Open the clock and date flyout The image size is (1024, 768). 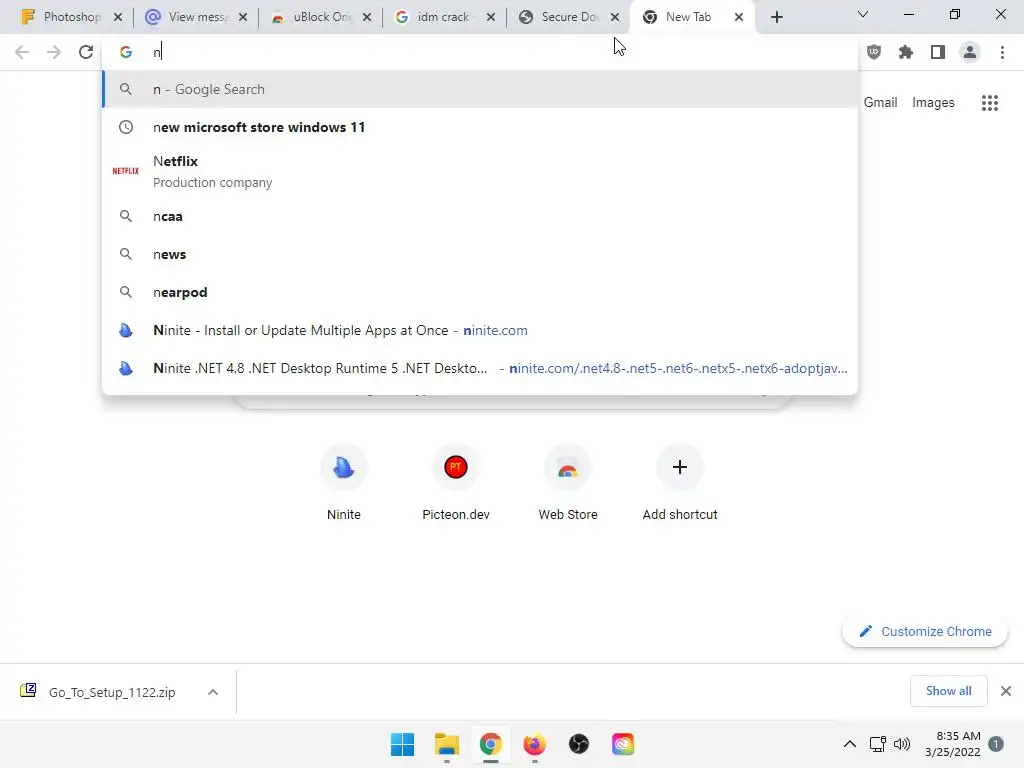tap(952, 744)
